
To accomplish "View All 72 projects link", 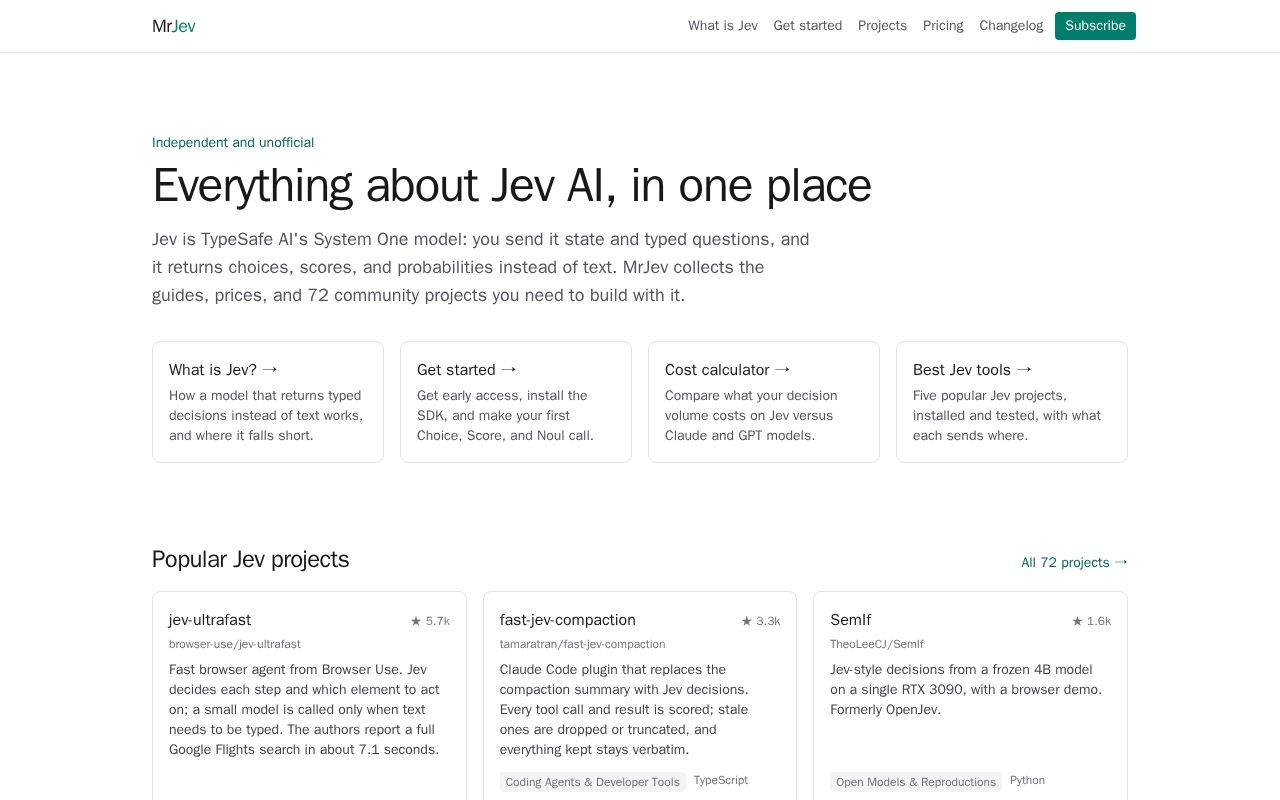I will coord(1074,562).
